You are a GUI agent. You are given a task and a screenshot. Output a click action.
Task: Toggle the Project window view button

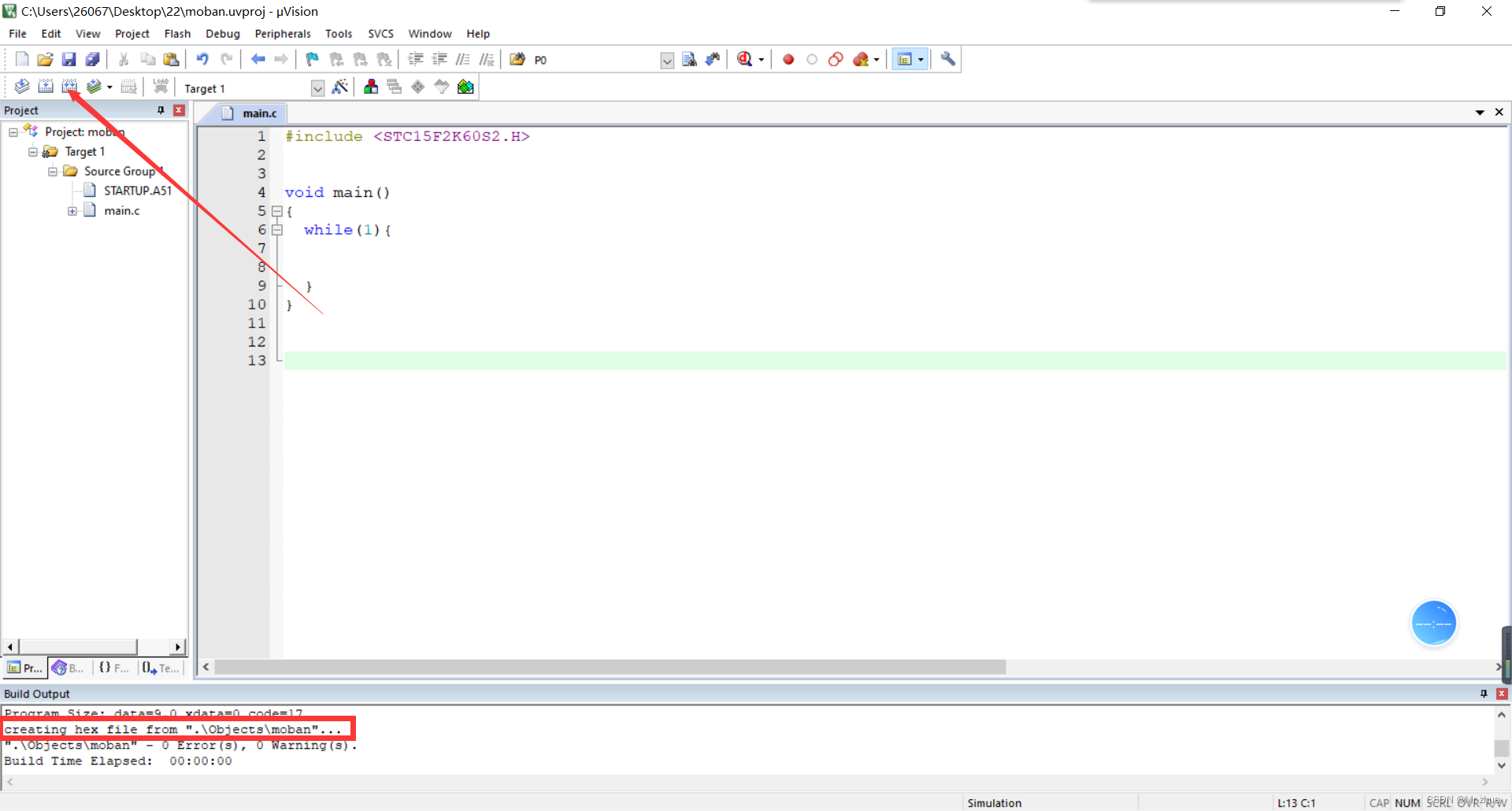pyautogui.click(x=905, y=59)
